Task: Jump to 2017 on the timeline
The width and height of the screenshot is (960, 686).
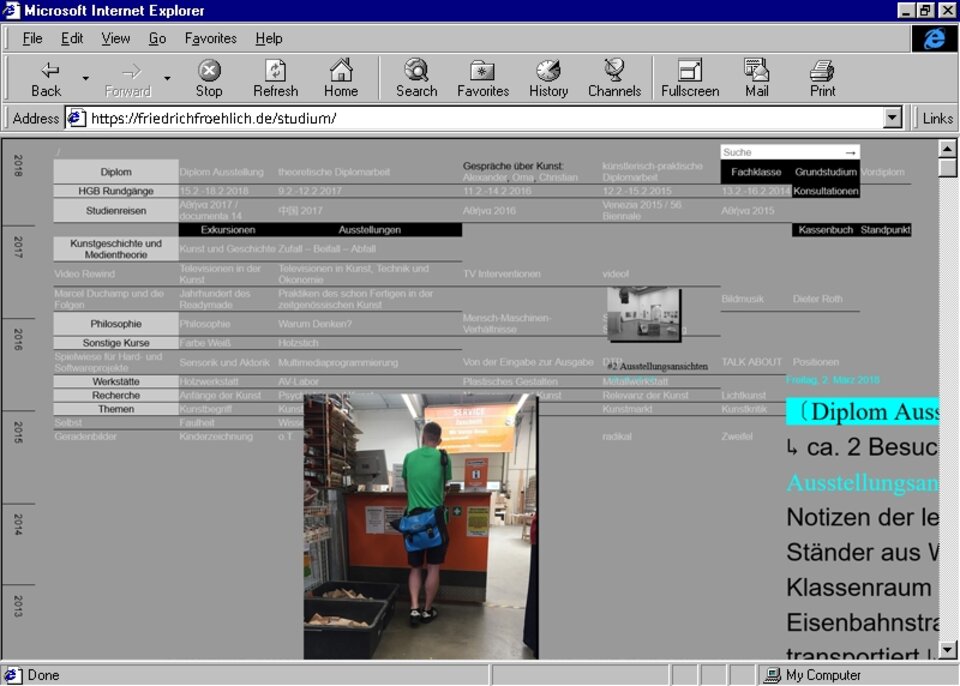Action: click(x=18, y=247)
